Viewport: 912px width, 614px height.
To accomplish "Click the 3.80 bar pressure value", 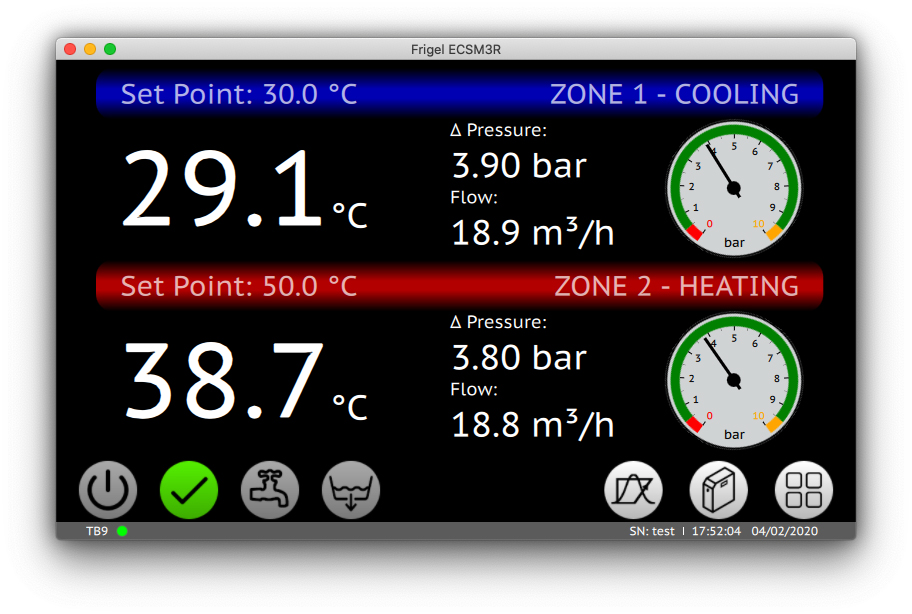I will click(x=519, y=358).
